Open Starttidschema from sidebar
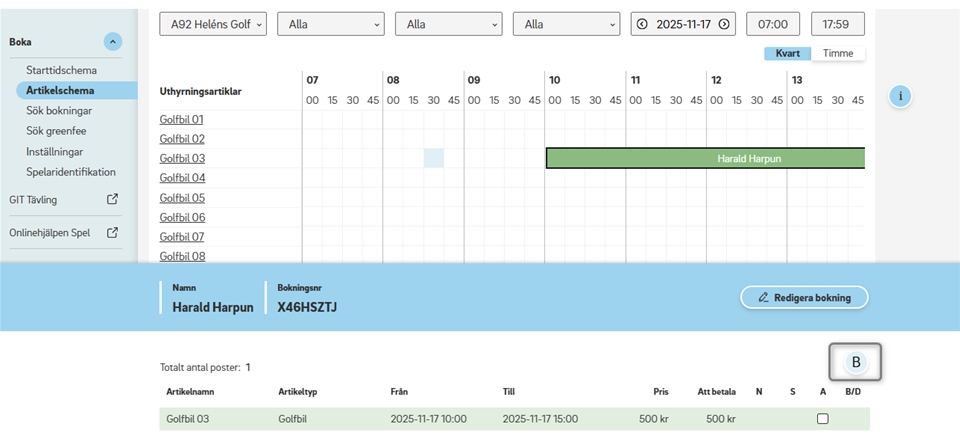This screenshot has height=443, width=960. [61, 71]
